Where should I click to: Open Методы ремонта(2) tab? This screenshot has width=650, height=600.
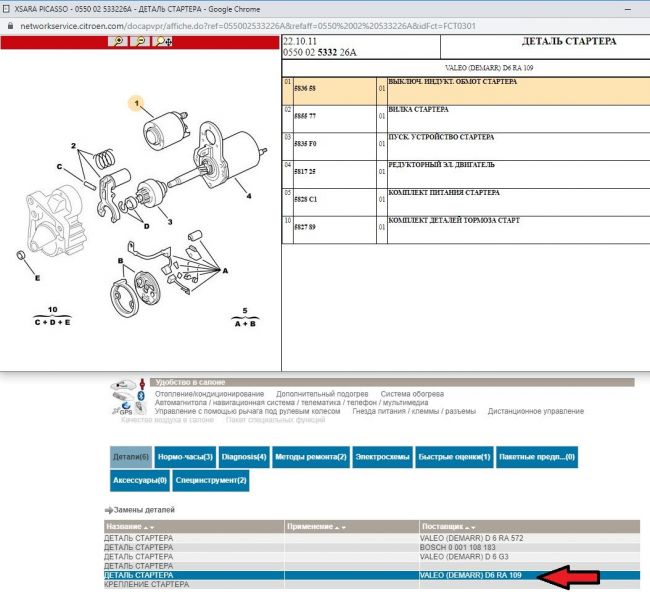pos(310,457)
